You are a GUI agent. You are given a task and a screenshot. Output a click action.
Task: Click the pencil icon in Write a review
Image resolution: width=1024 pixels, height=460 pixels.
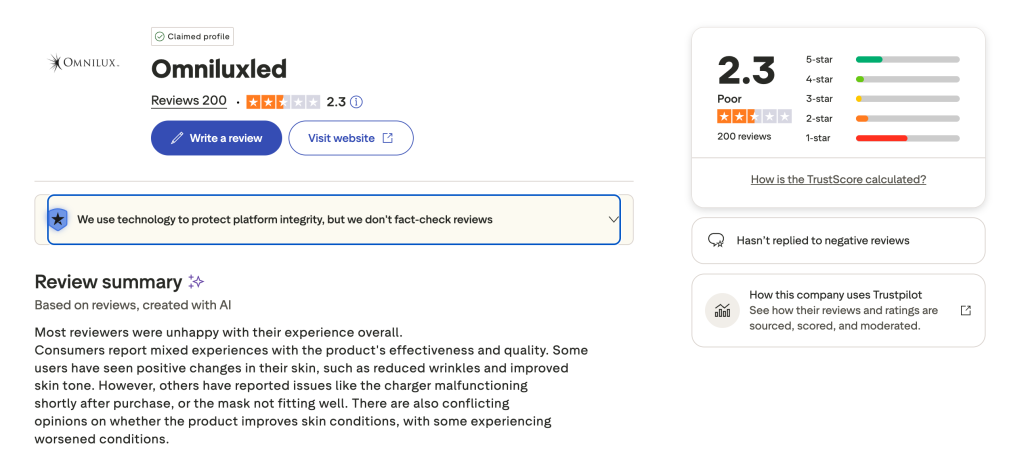177,138
